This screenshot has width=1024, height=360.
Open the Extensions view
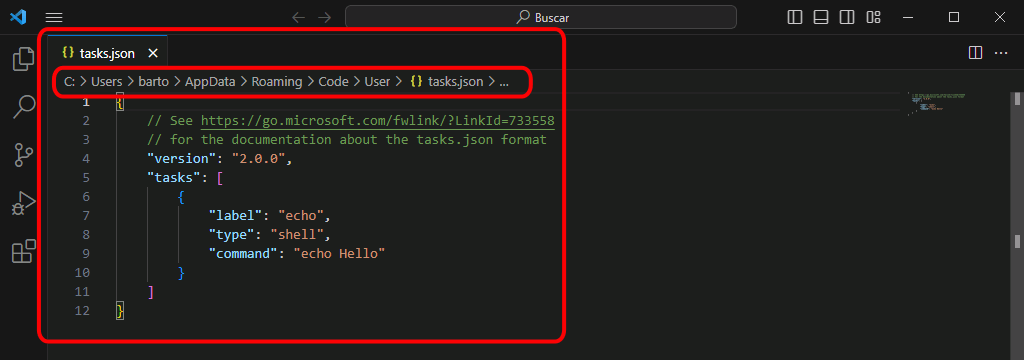(x=24, y=252)
